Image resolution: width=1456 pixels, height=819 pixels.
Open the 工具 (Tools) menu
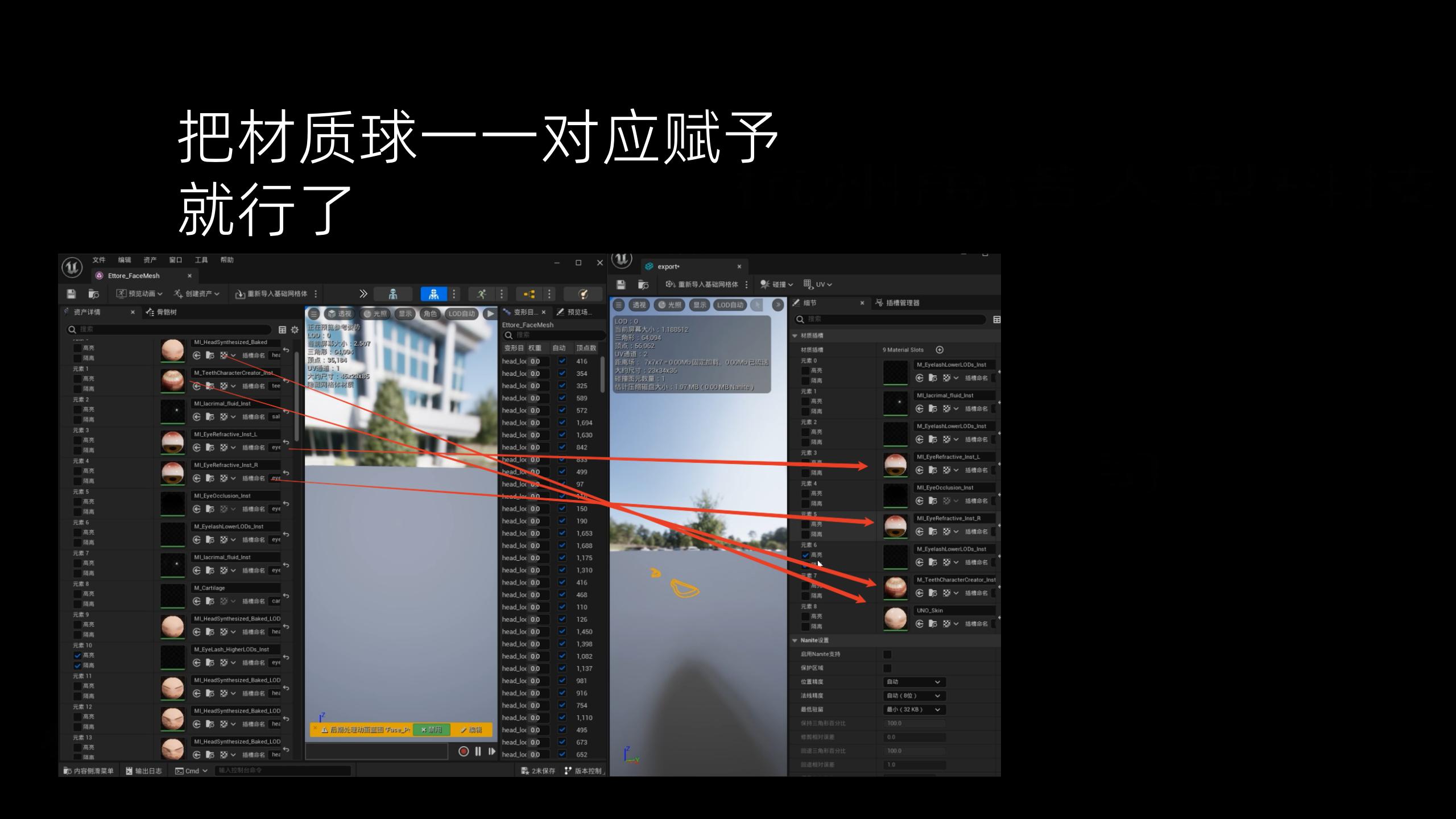click(x=201, y=260)
